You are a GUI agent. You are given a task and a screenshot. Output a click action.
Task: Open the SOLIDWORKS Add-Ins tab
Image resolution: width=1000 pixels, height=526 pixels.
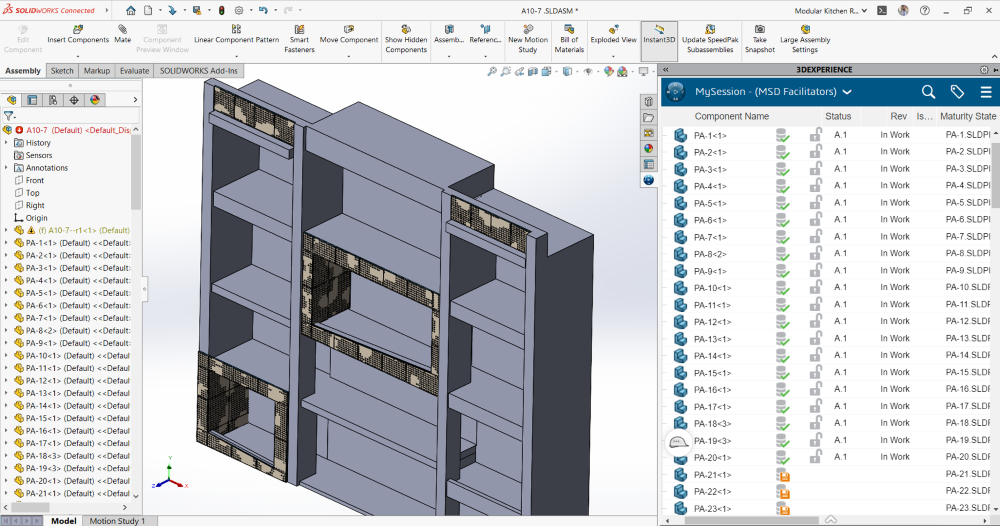(198, 71)
